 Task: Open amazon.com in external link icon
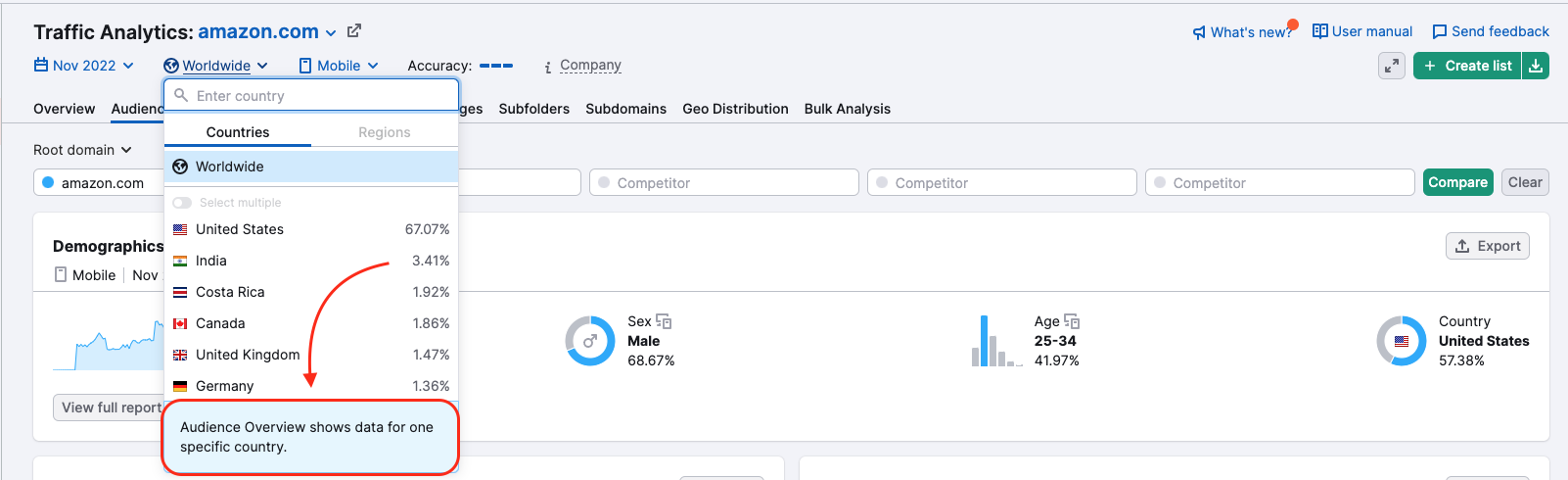354,31
